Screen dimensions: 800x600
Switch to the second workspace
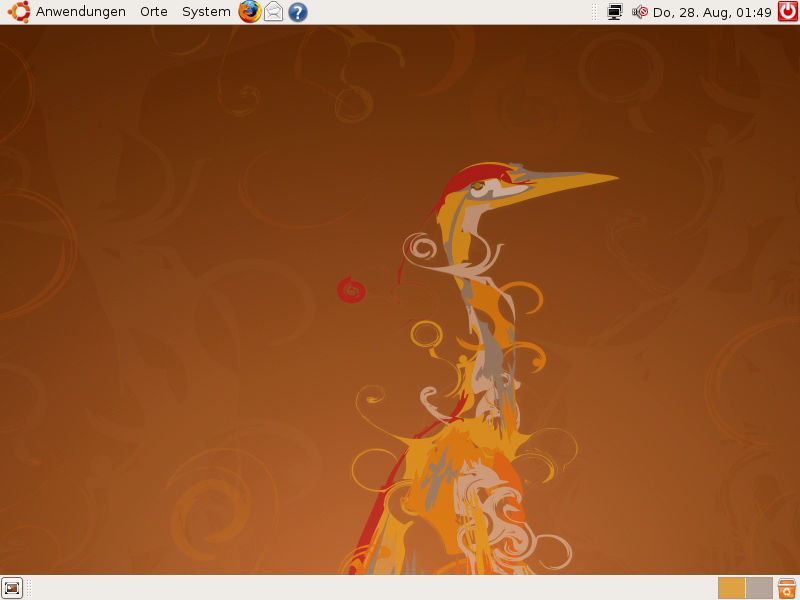[x=759, y=588]
